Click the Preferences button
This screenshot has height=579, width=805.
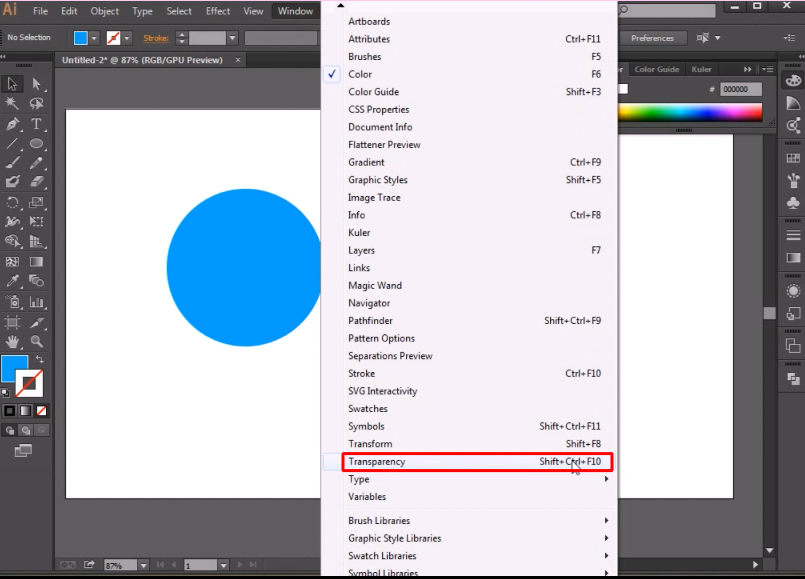(x=652, y=37)
